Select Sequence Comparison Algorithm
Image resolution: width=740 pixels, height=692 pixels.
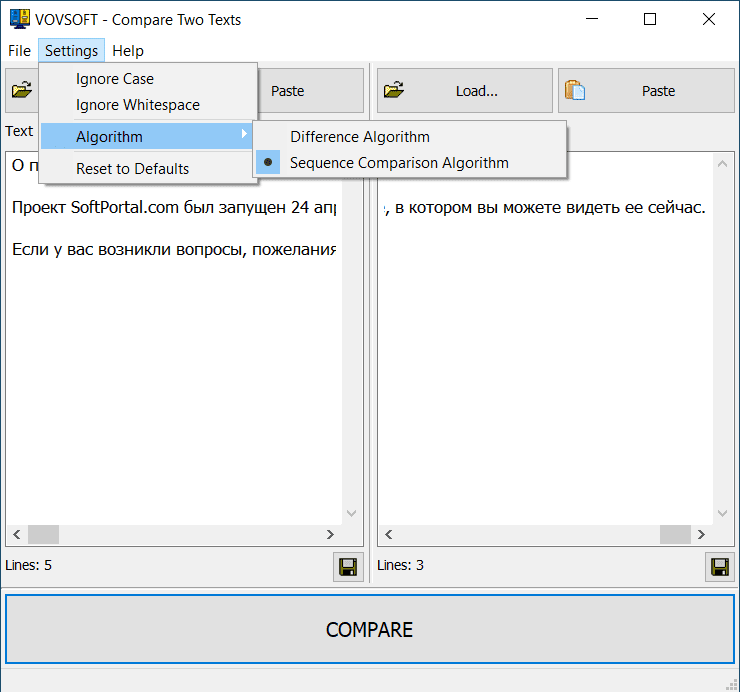(x=410, y=163)
